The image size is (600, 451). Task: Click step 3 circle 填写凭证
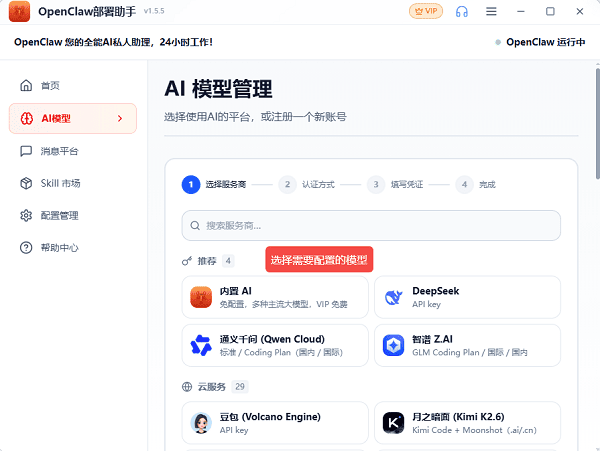pos(376,185)
